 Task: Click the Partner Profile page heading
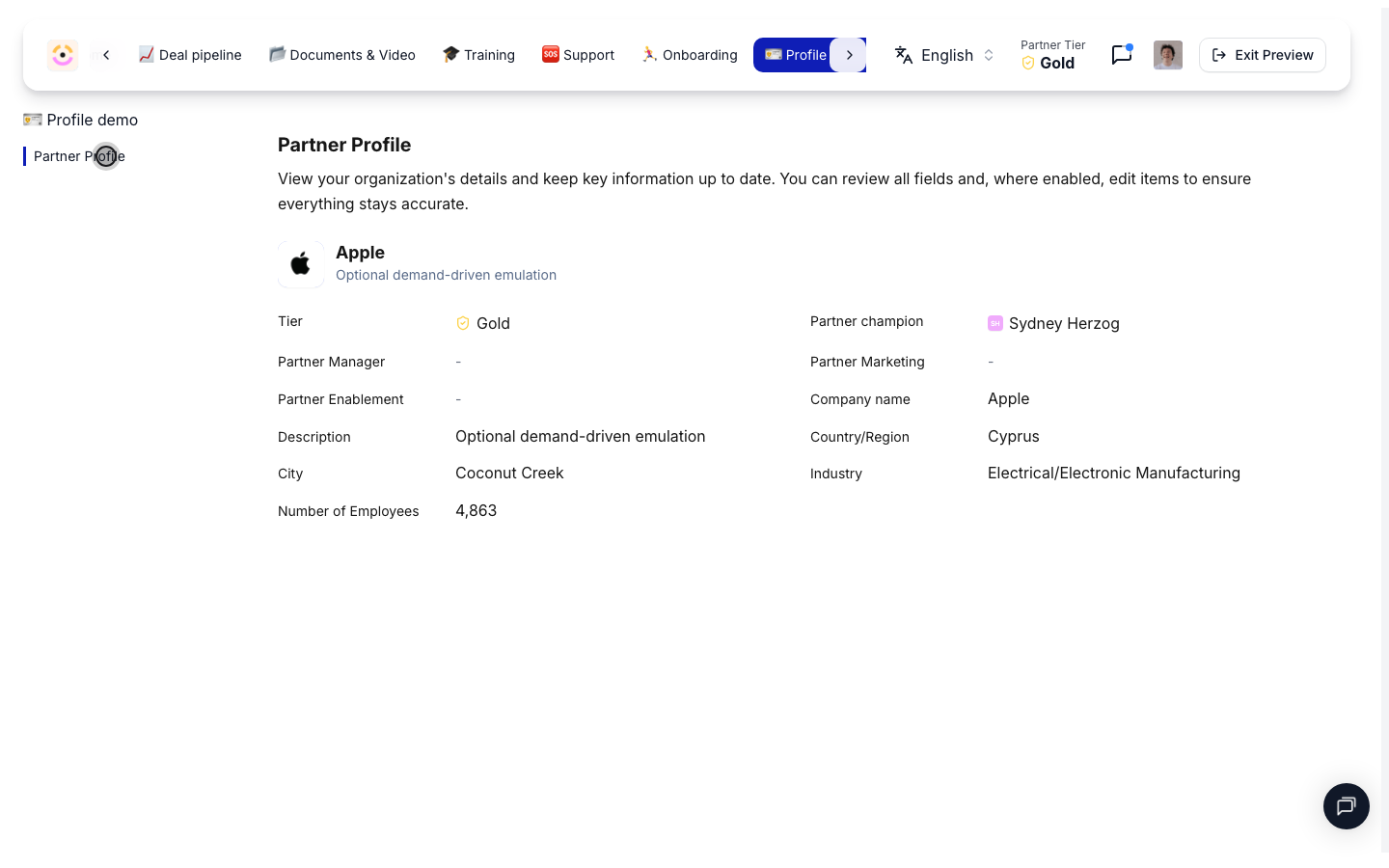tap(344, 145)
